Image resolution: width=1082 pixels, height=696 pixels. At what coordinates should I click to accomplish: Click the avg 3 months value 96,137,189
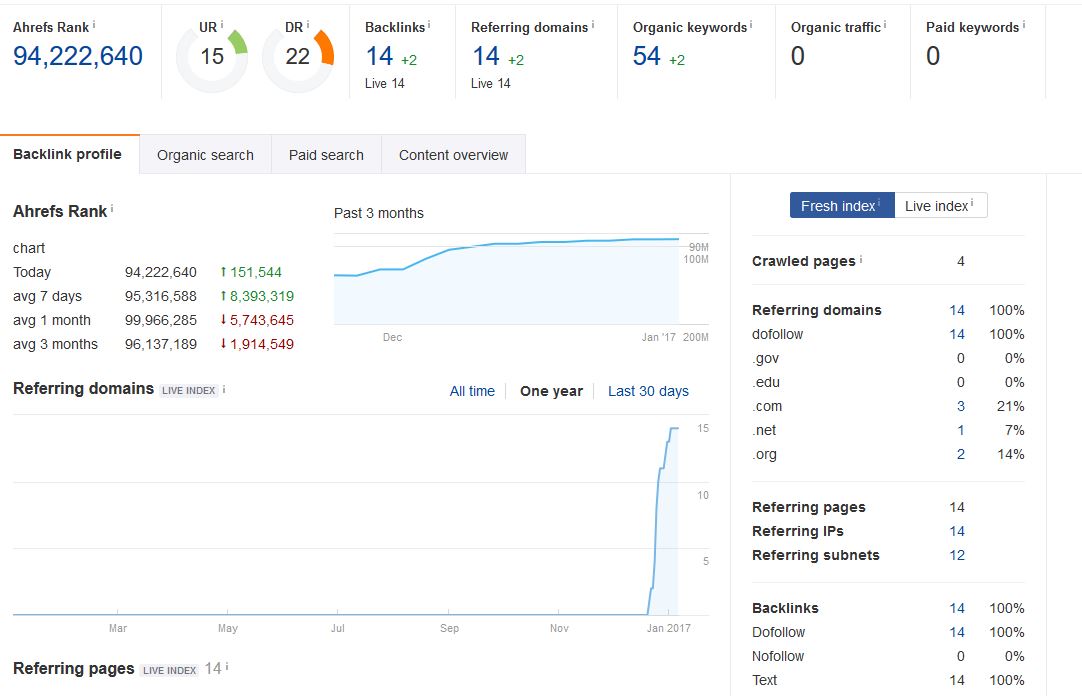point(161,345)
